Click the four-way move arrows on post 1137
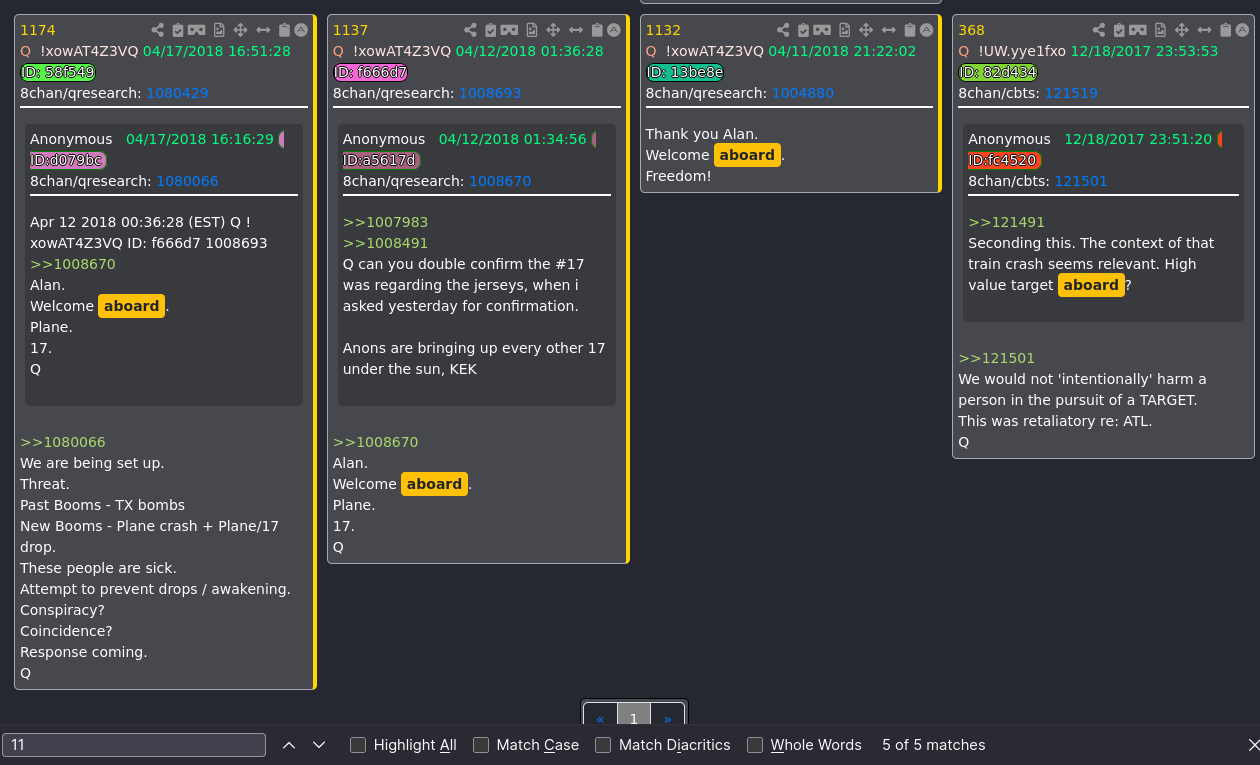Image resolution: width=1260 pixels, height=765 pixels. (553, 30)
